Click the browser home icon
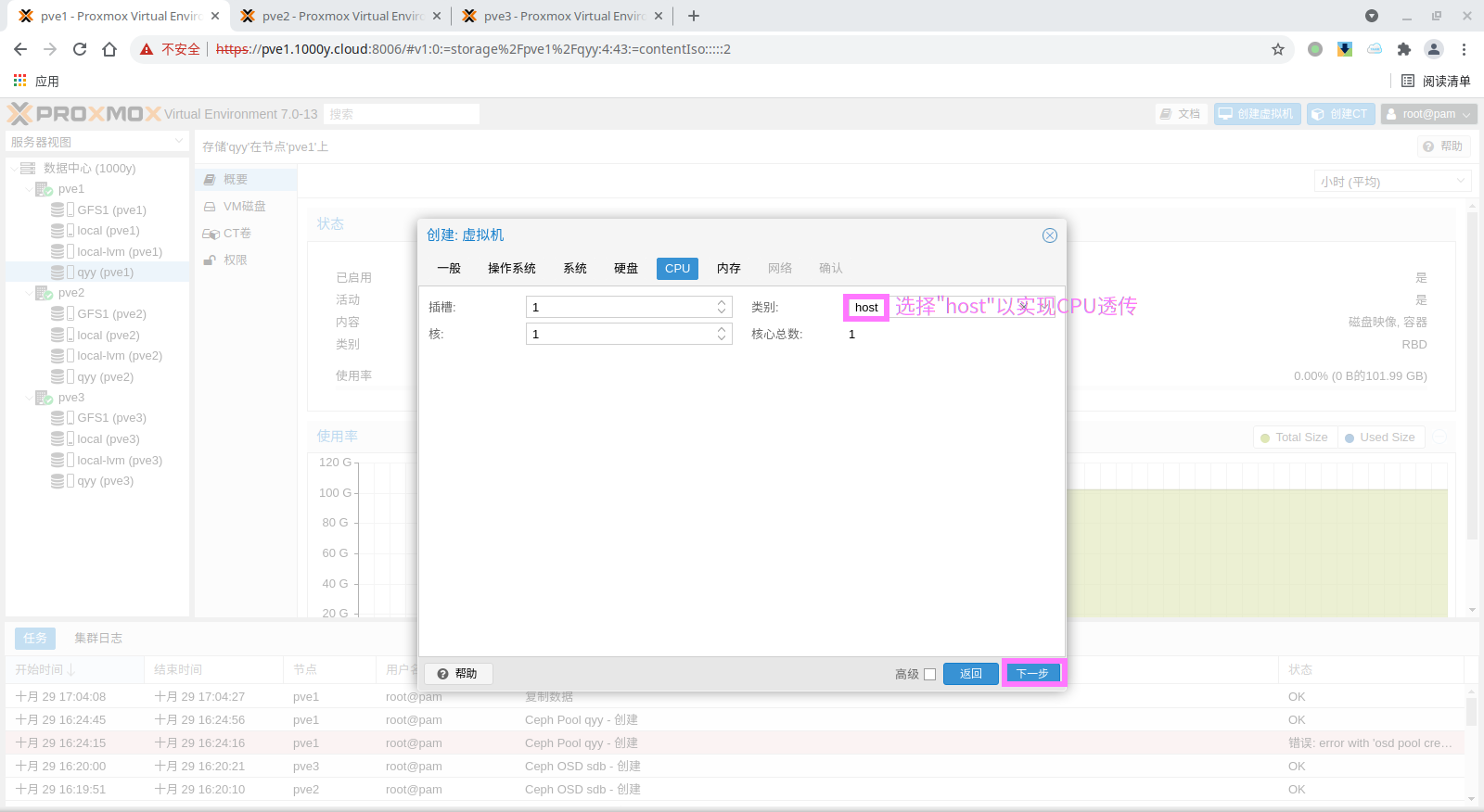This screenshot has height=812, width=1484. (x=109, y=49)
